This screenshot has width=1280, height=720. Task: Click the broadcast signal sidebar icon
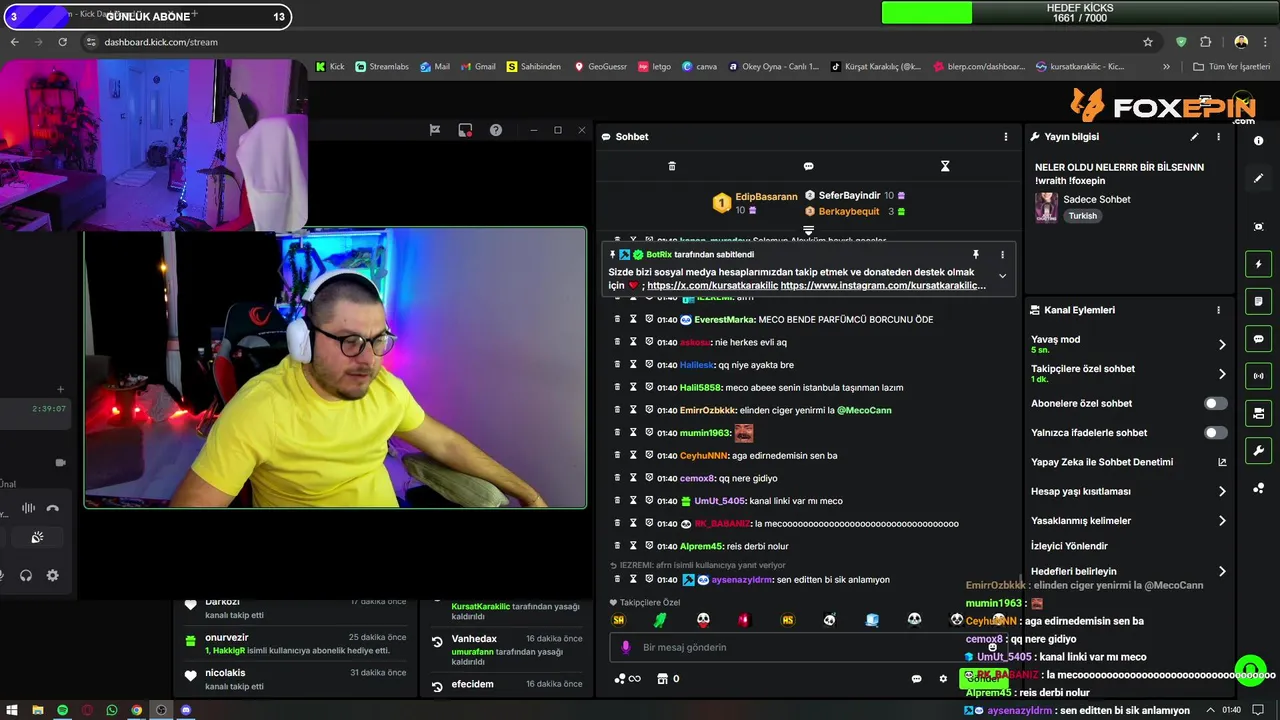click(1258, 376)
